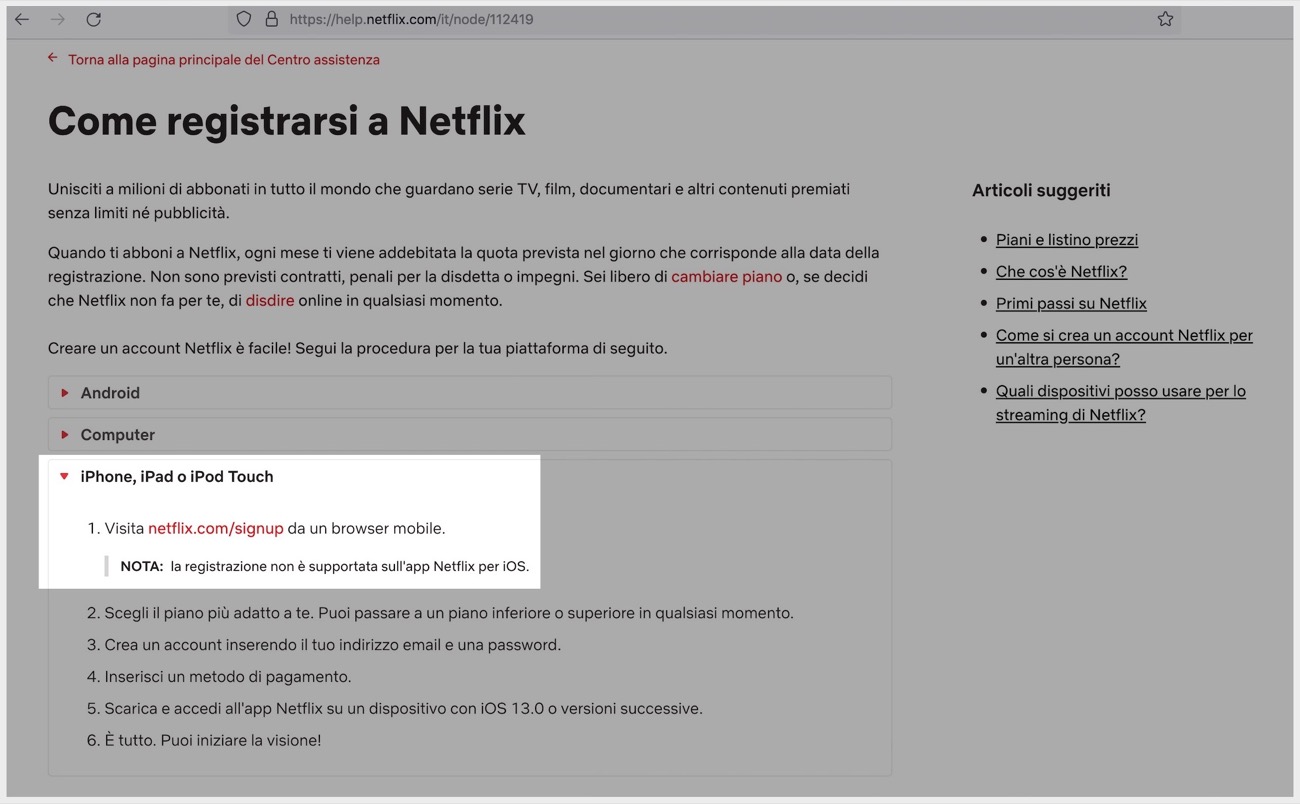Click the browser back navigation arrow
This screenshot has height=804, width=1300.
tap(21, 18)
